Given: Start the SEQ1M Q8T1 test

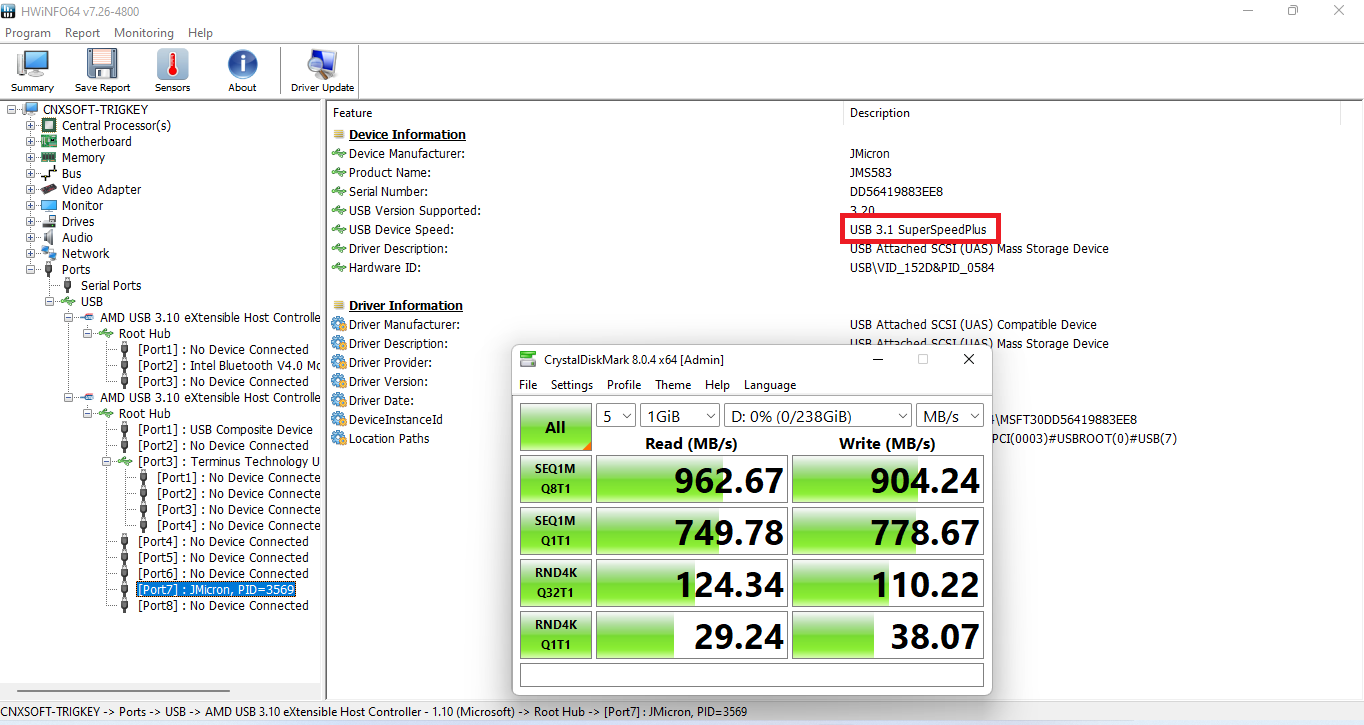Looking at the screenshot, I should [555, 480].
